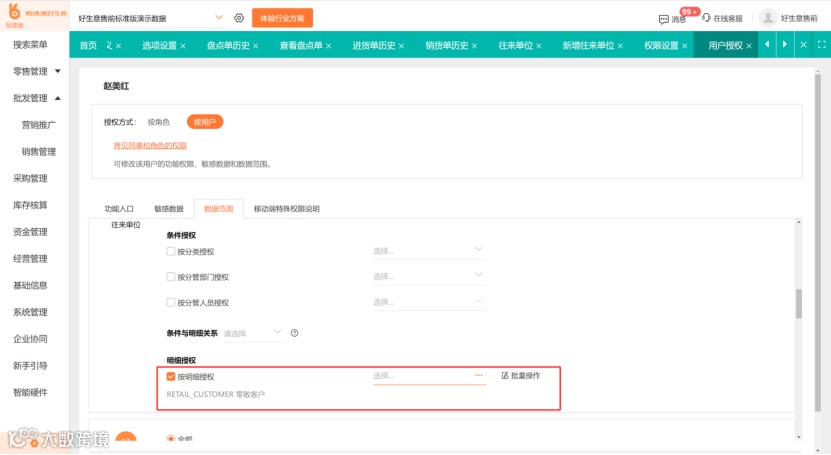Click 体验行业方案 button
This screenshot has height=455, width=831.
282,18
